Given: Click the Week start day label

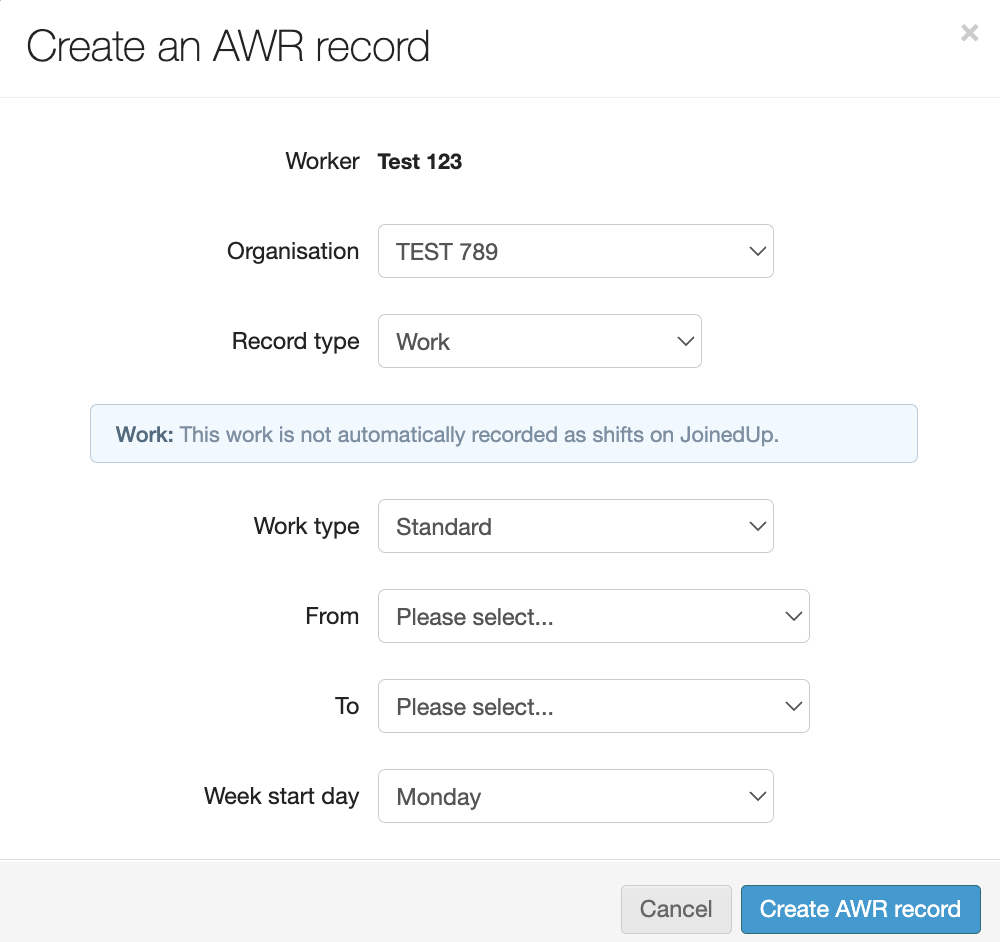Looking at the screenshot, I should click(x=281, y=797).
